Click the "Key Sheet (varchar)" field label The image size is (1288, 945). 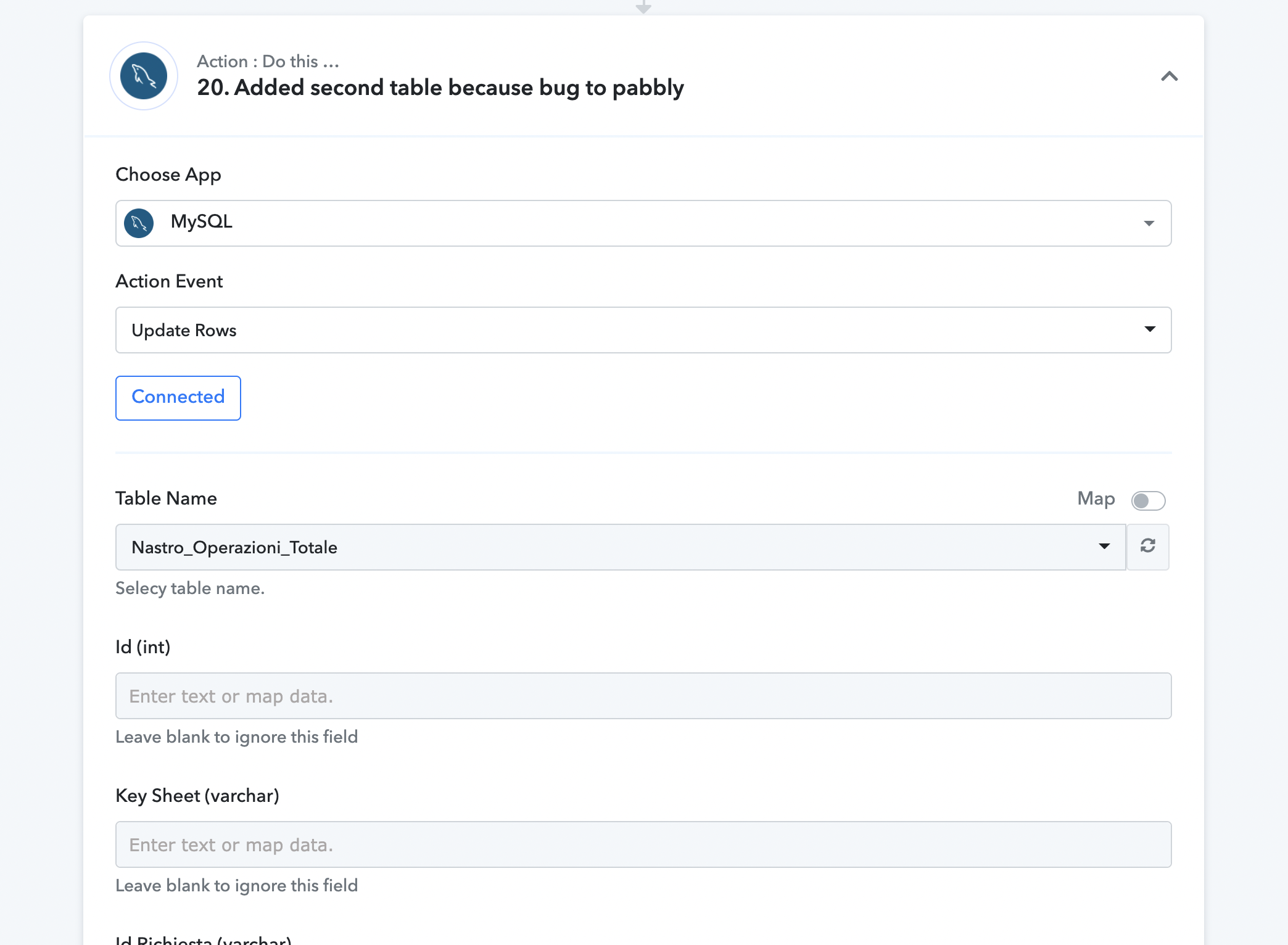[x=197, y=796]
